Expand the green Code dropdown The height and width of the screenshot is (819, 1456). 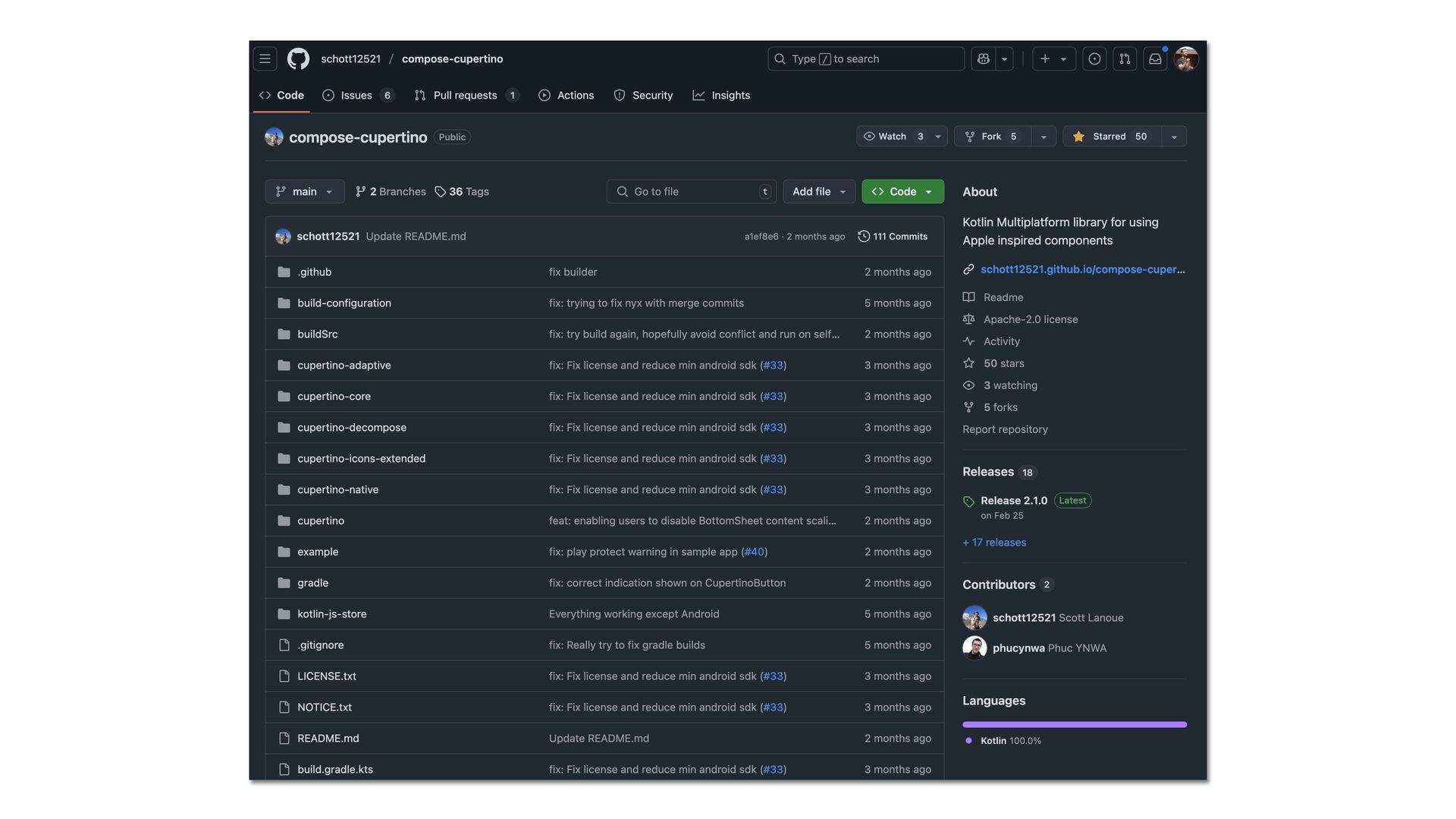902,192
